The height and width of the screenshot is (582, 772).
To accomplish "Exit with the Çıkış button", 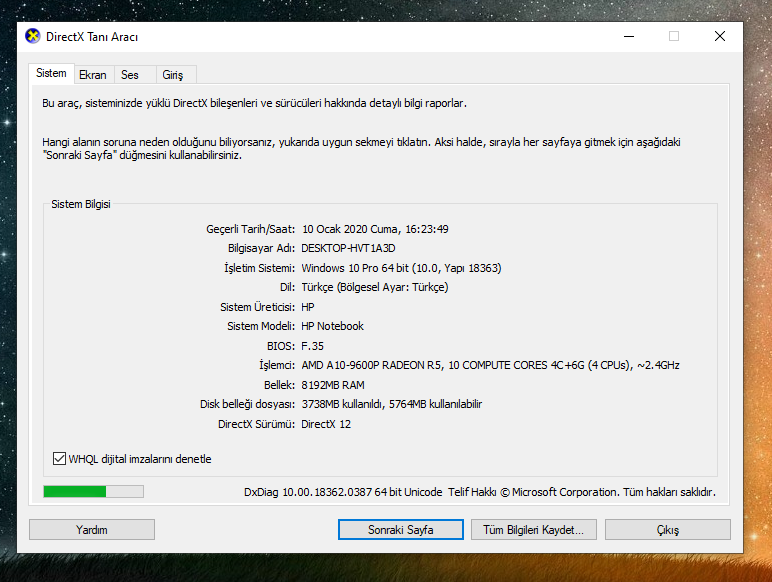I will point(668,530).
